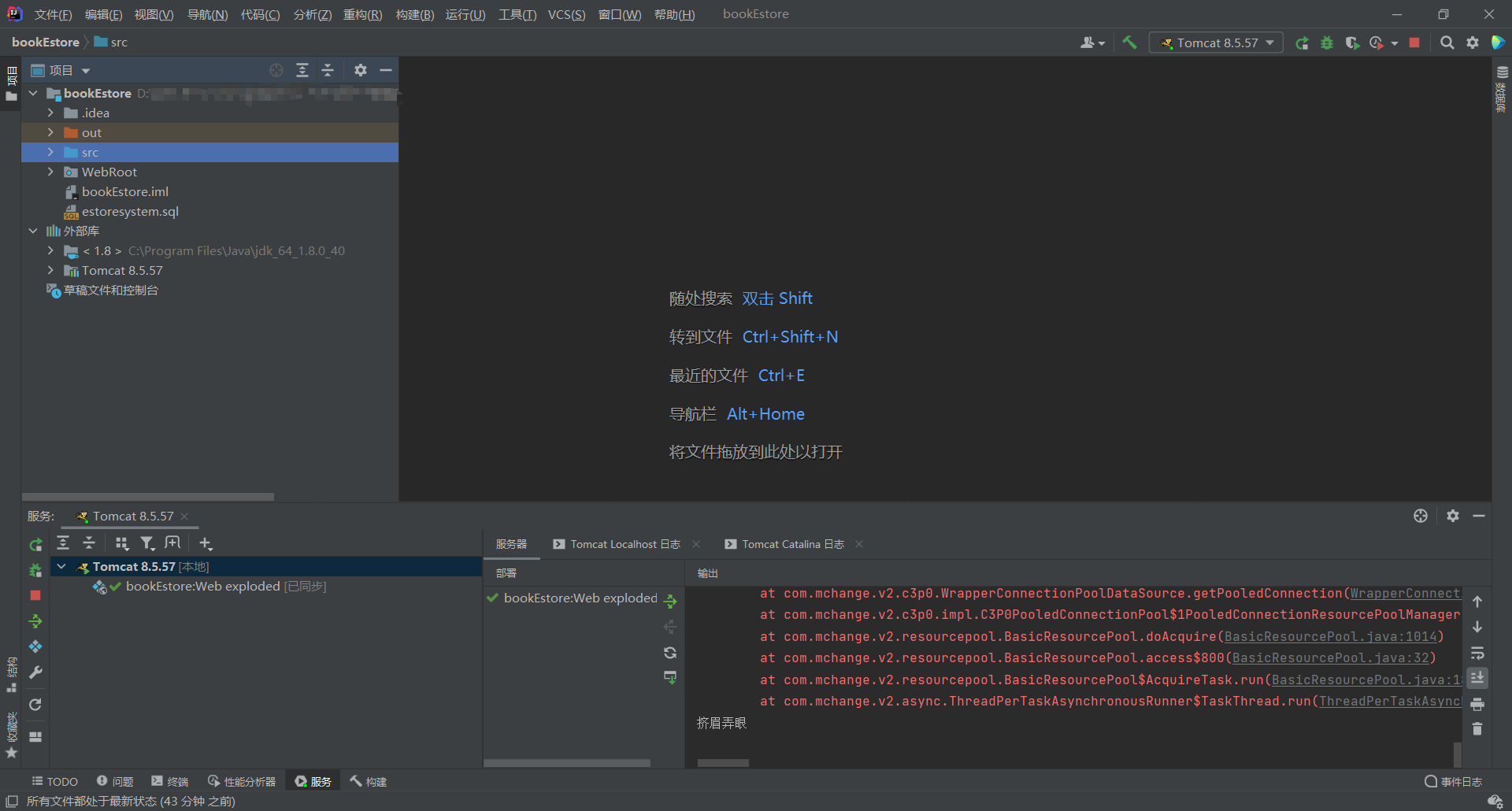This screenshot has width=1512, height=811.
Task: Click wrench icon in Services sidebar
Action: 35,672
